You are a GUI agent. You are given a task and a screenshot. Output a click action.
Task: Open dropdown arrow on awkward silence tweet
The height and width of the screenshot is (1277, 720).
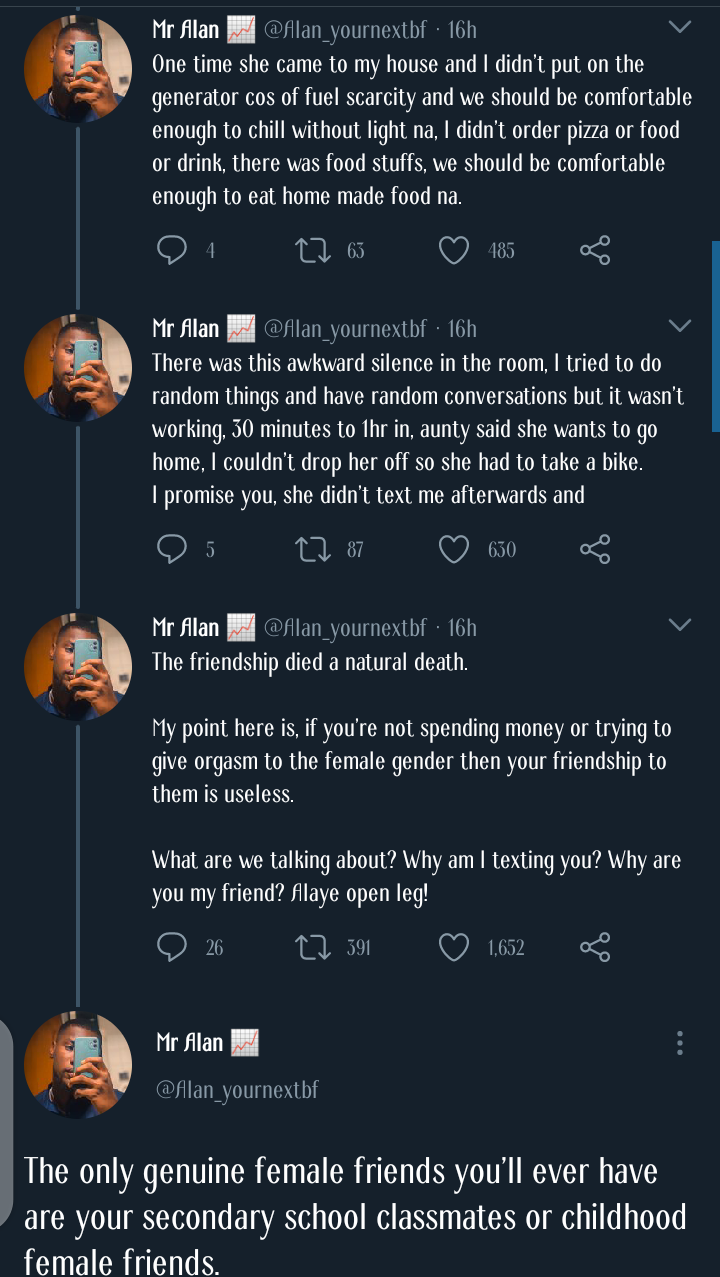click(x=679, y=326)
